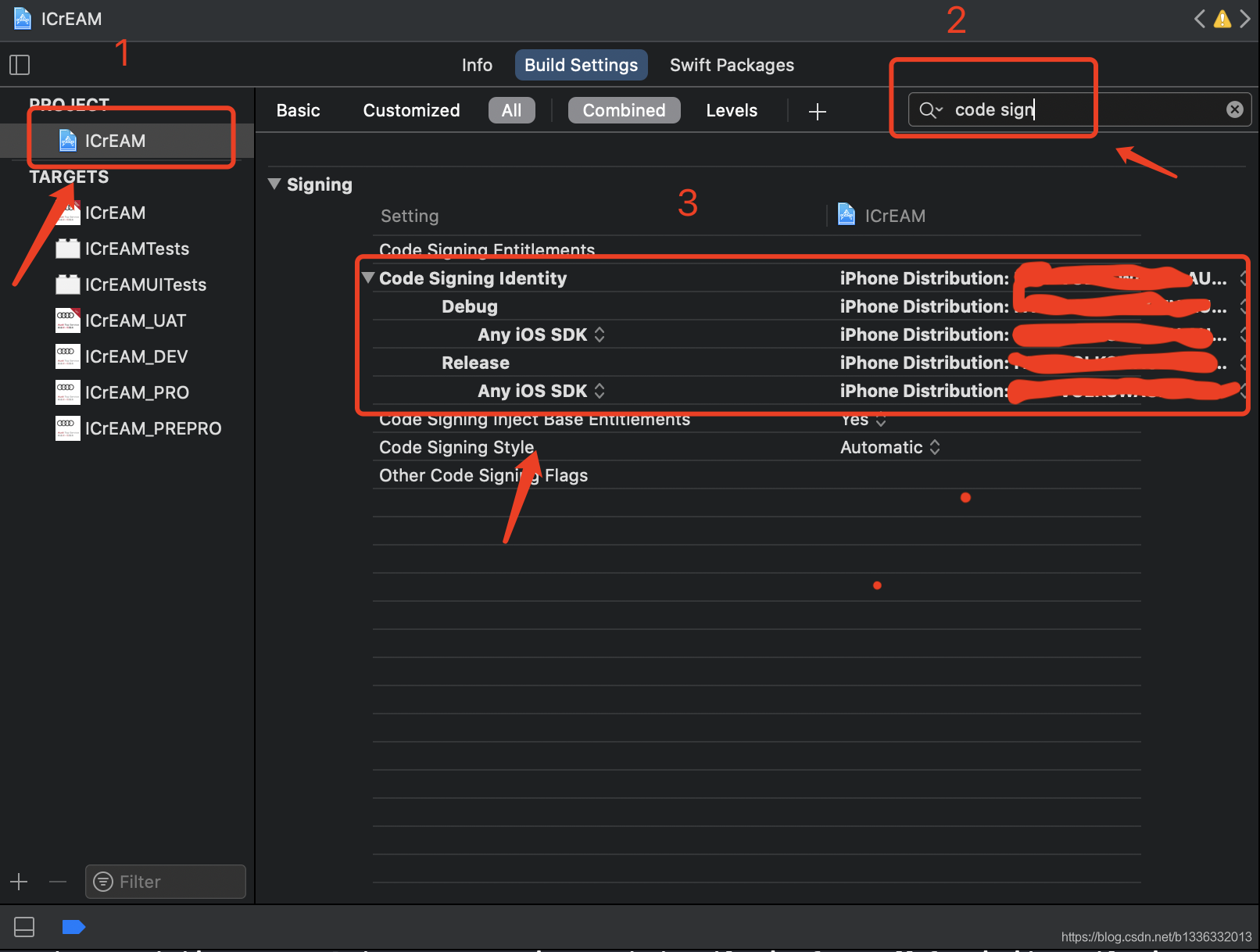Image resolution: width=1260 pixels, height=952 pixels.
Task: Click inside the code sign search field
Action: pyautogui.click(x=1080, y=109)
